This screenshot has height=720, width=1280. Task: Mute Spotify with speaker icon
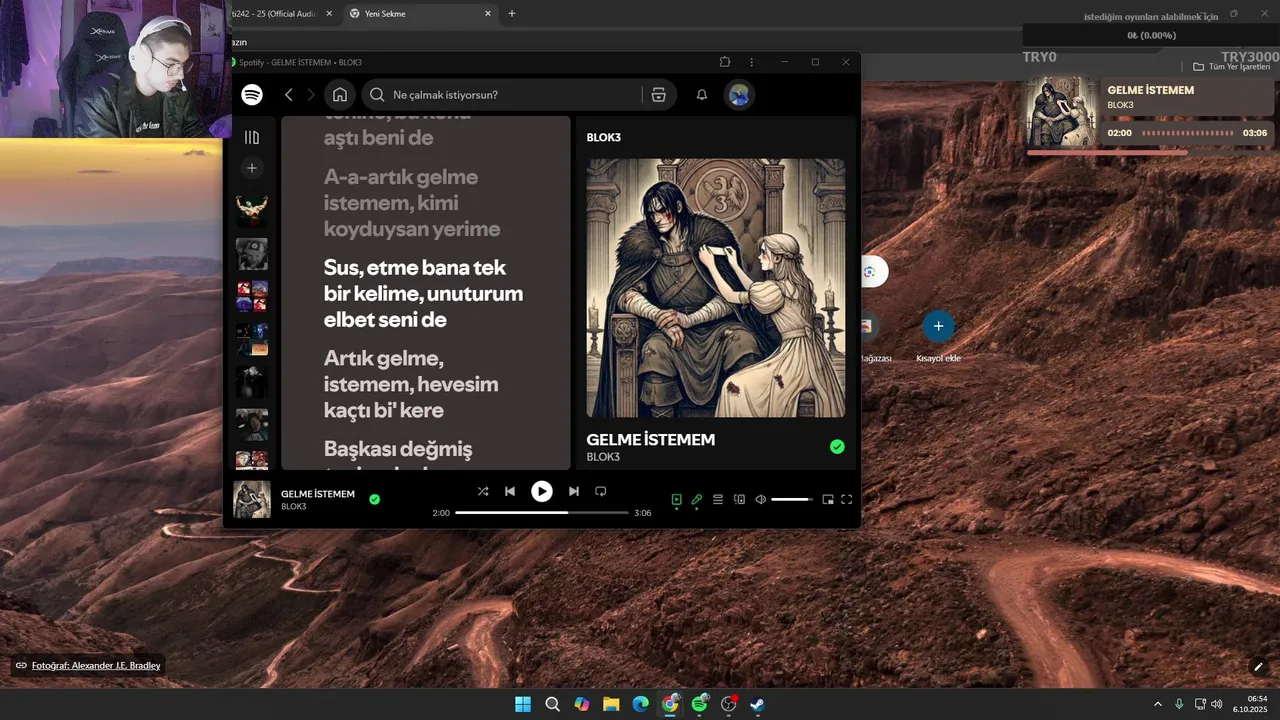760,499
